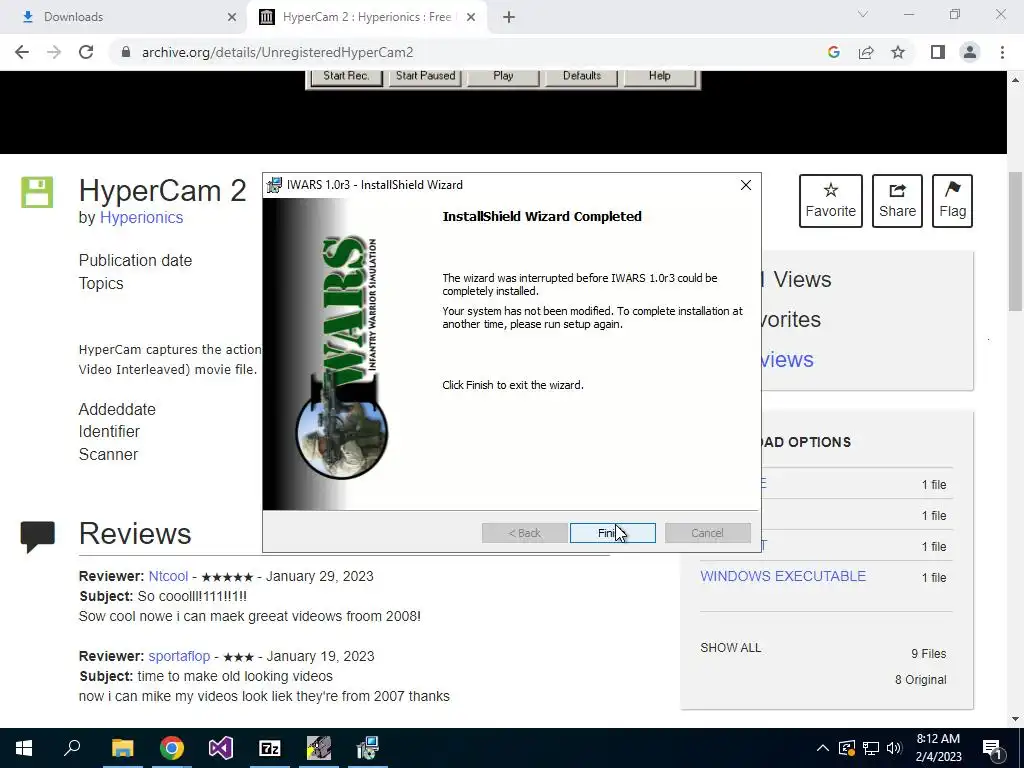1024x768 pixels.
Task: Open reviewer sportaflop's profile link
Action: pyautogui.click(x=179, y=656)
